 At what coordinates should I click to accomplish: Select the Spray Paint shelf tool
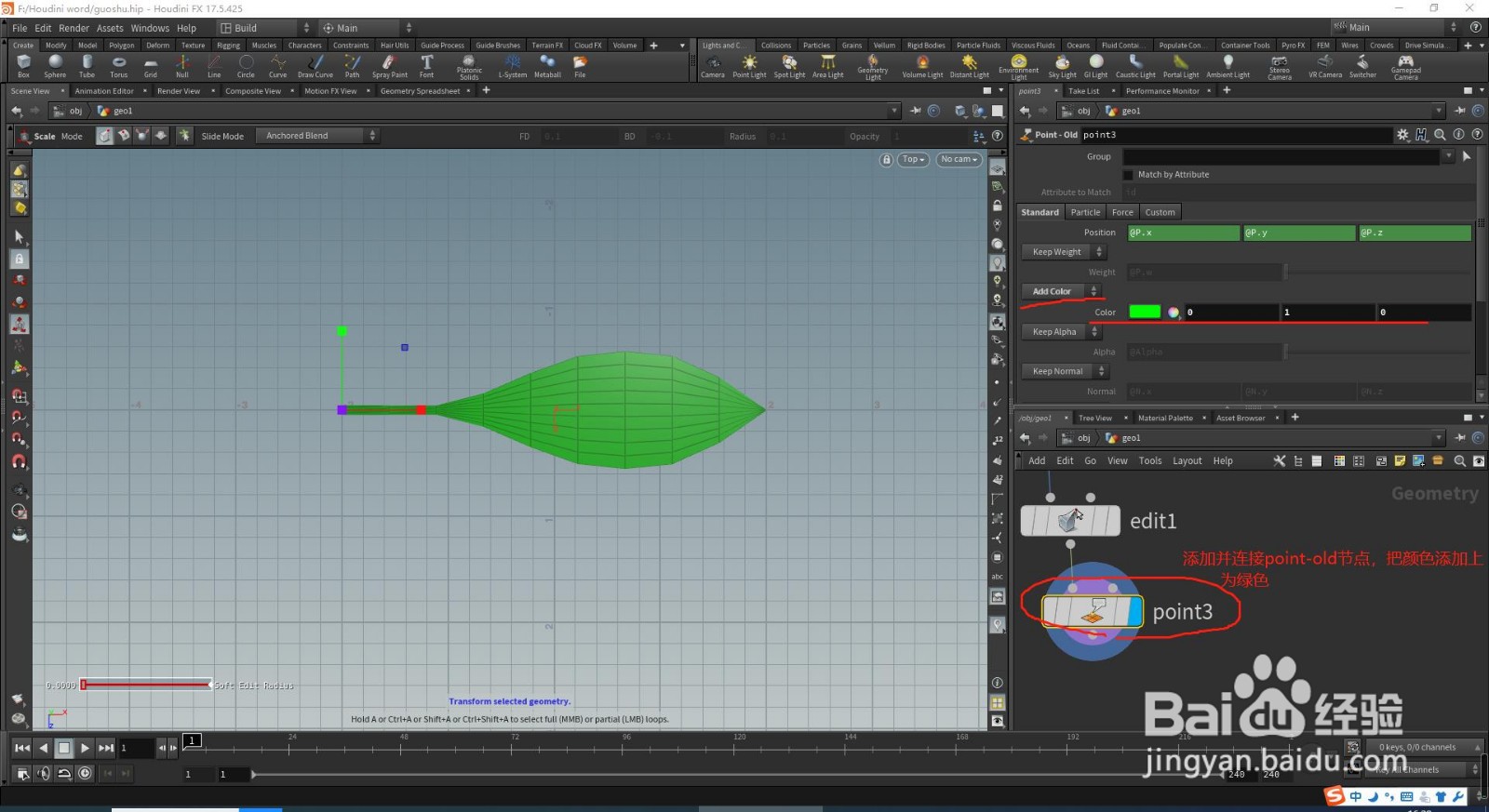389,66
